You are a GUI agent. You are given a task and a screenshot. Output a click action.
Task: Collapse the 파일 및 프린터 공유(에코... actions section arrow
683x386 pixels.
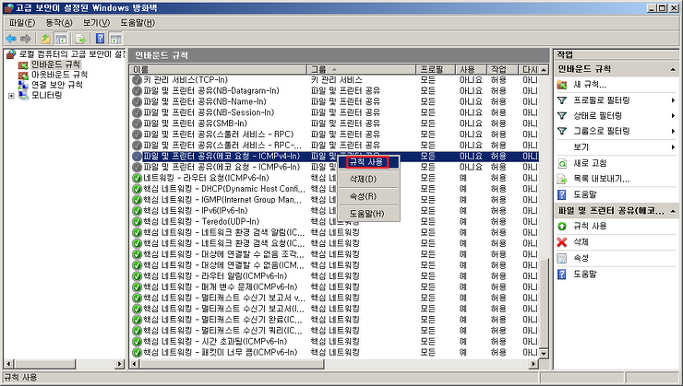pos(673,211)
